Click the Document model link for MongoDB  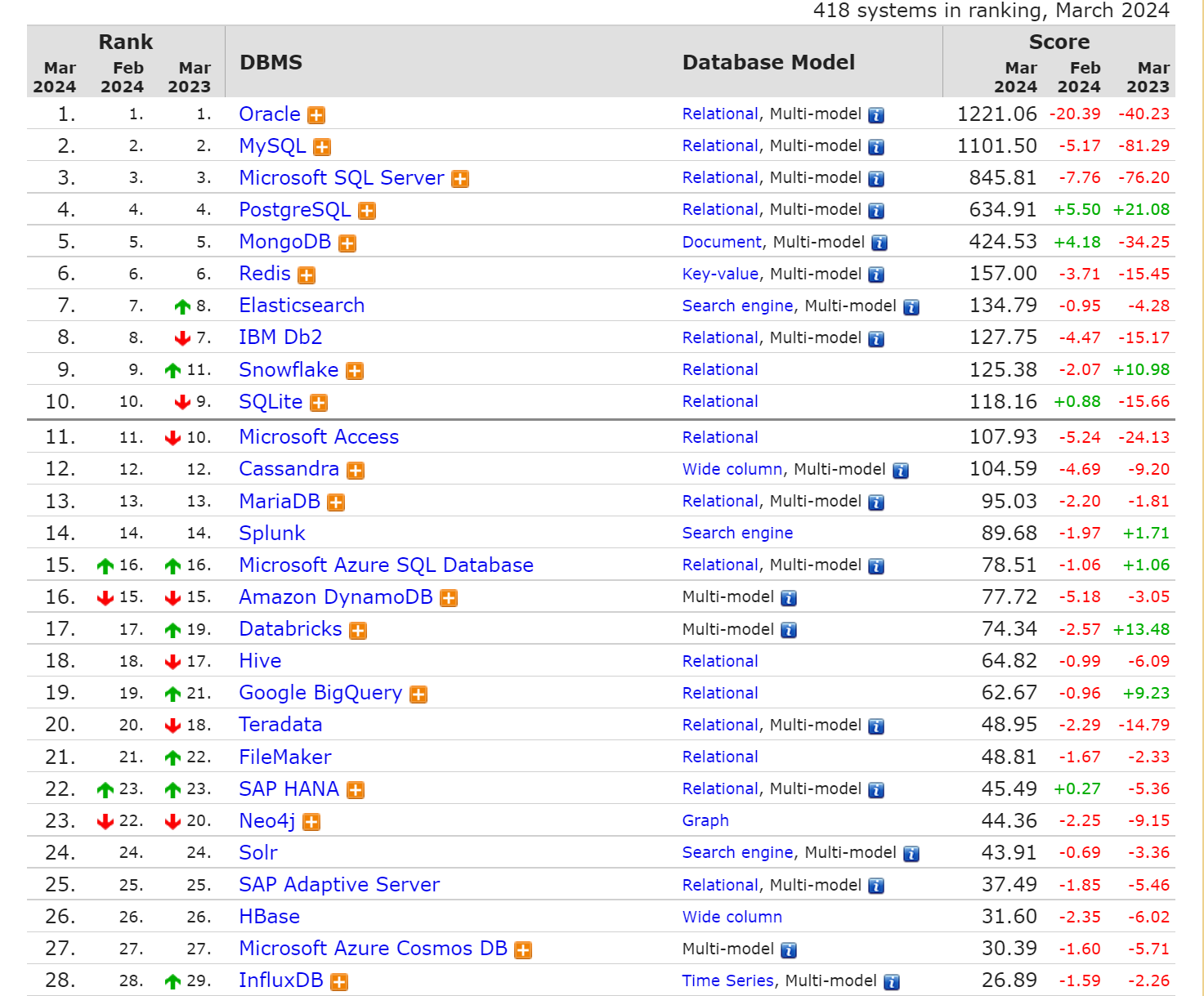(x=722, y=242)
